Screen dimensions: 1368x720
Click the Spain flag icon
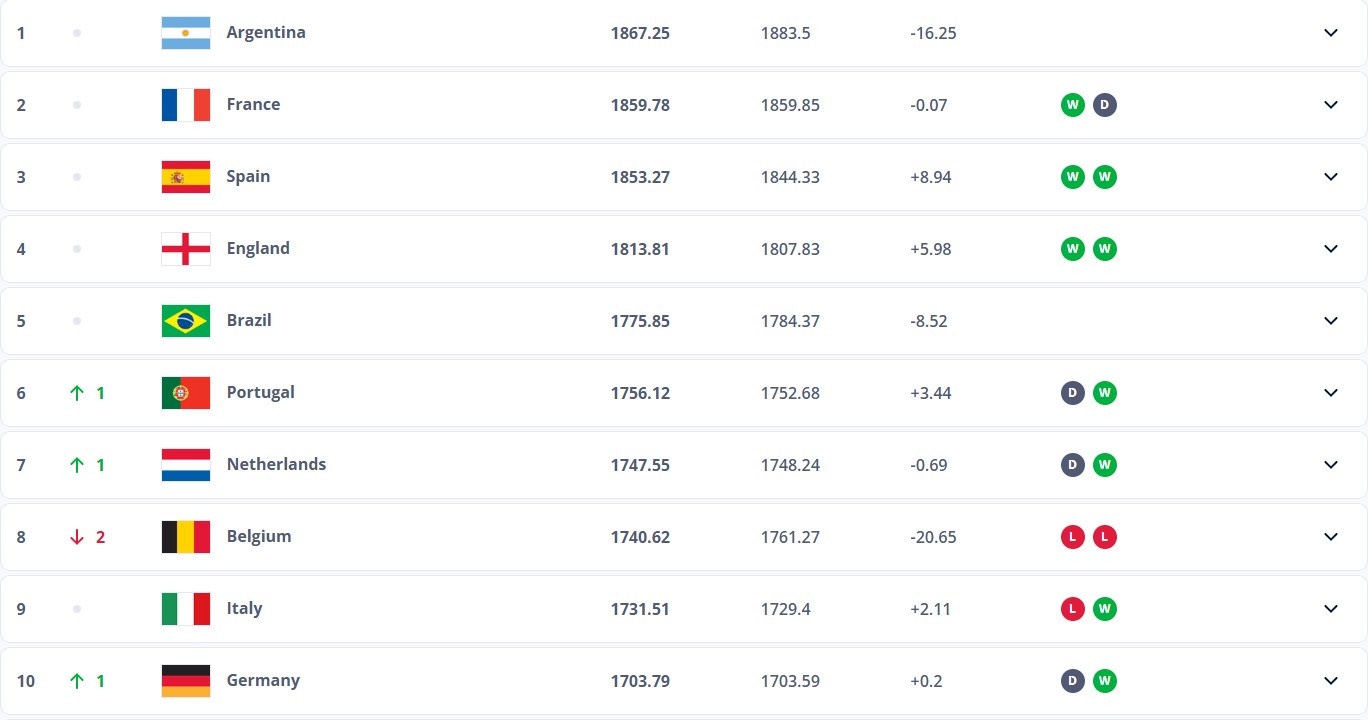186,177
